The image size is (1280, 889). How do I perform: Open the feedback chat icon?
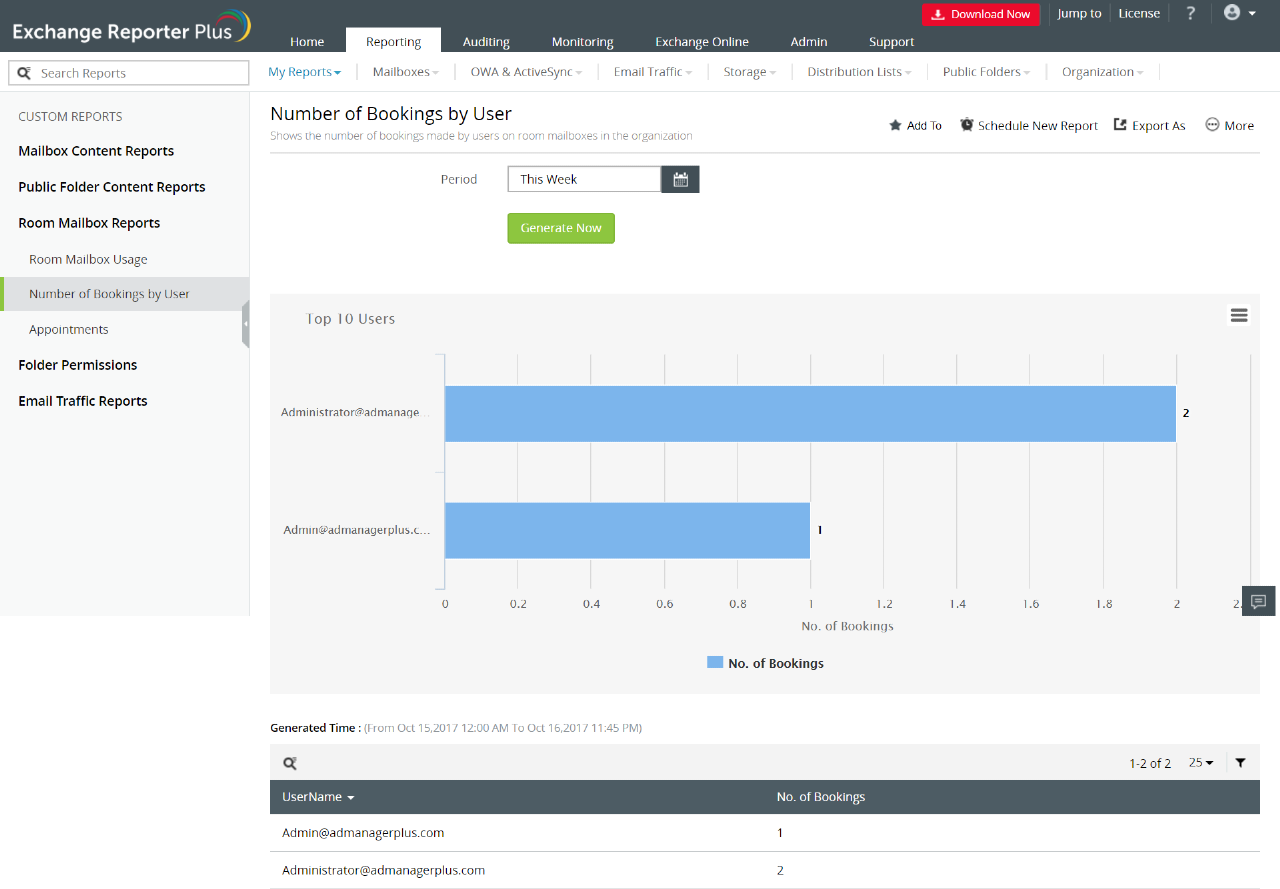[1258, 601]
